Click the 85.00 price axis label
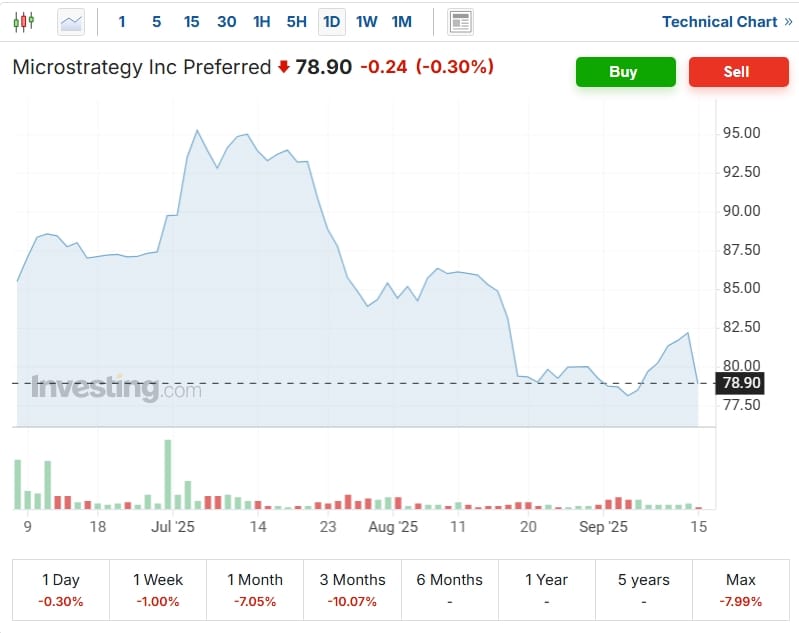 click(x=741, y=288)
